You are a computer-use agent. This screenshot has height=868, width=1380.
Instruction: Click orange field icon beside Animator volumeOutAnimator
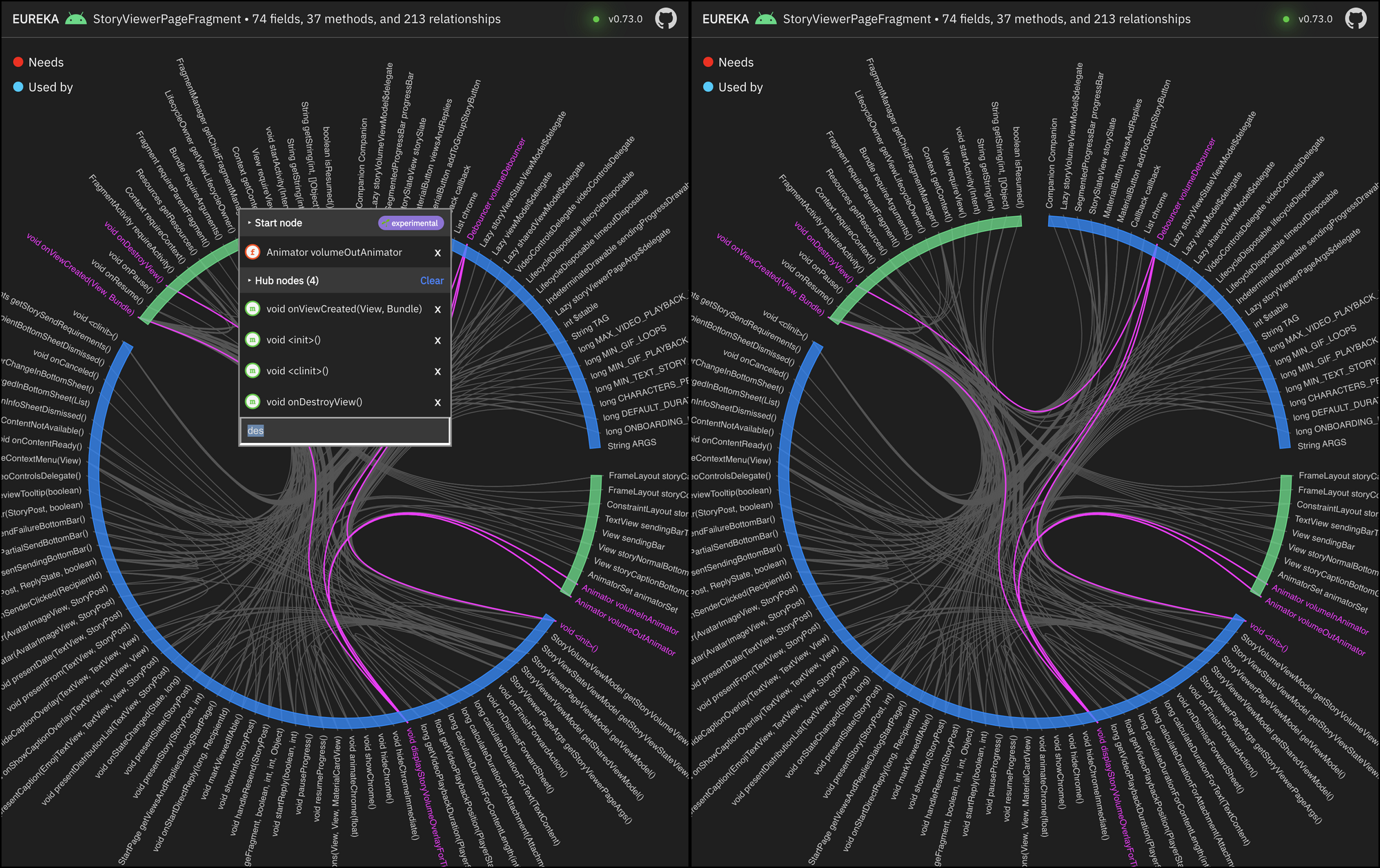tap(253, 253)
